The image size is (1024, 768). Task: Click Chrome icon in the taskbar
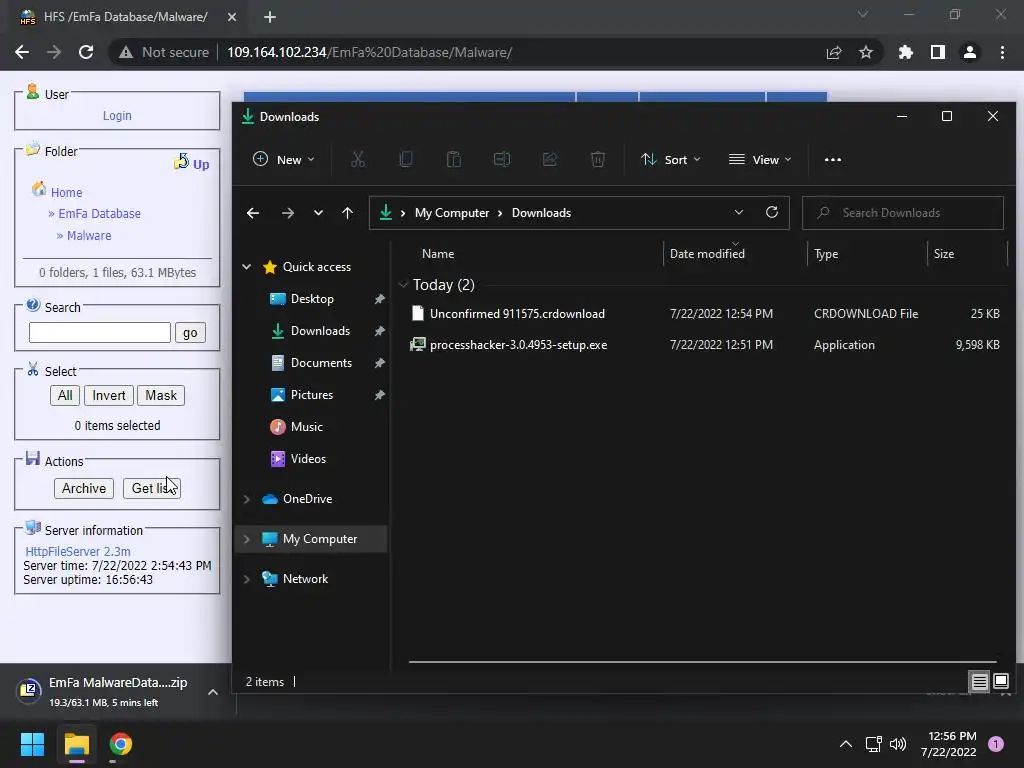(x=120, y=744)
